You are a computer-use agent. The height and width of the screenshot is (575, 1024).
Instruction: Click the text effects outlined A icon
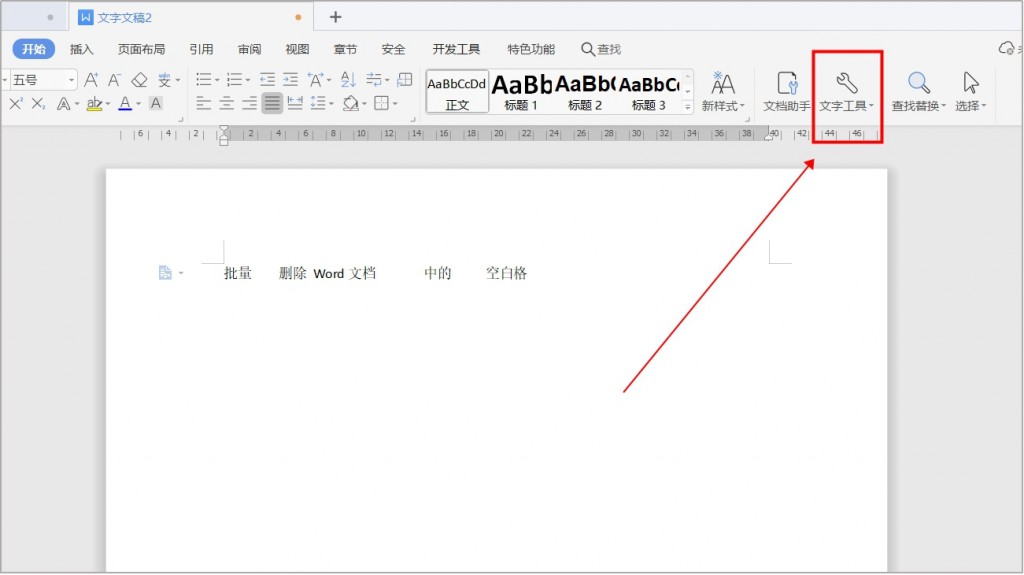[x=63, y=103]
